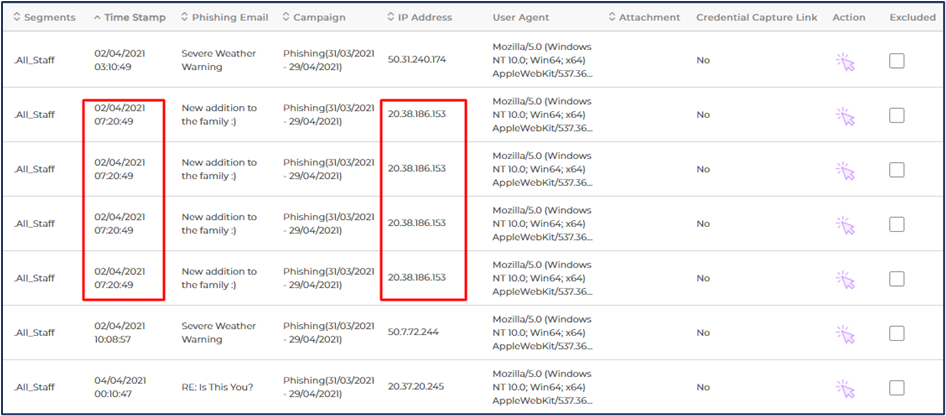Tick Excluded checkbox for 03:10:49 row

[897, 60]
